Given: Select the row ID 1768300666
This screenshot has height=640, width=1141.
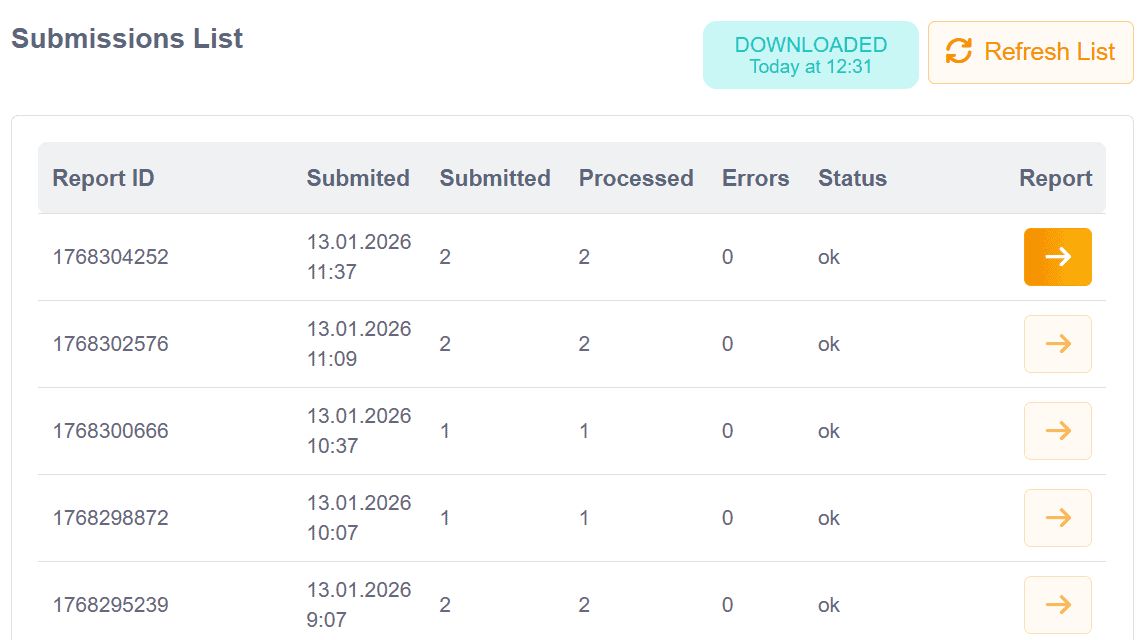Looking at the screenshot, I should point(110,431).
